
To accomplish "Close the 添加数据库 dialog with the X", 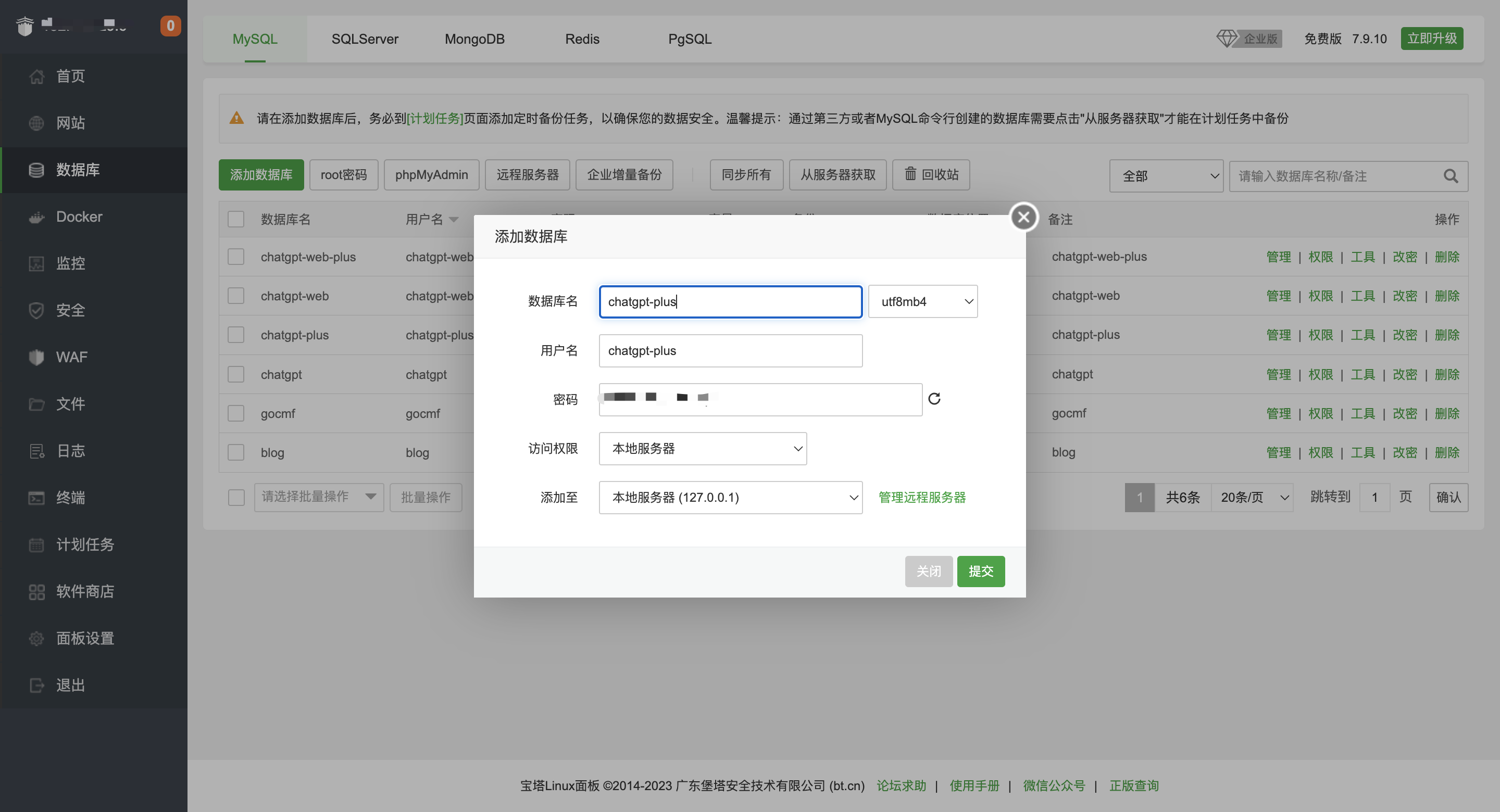I will pyautogui.click(x=1023, y=217).
